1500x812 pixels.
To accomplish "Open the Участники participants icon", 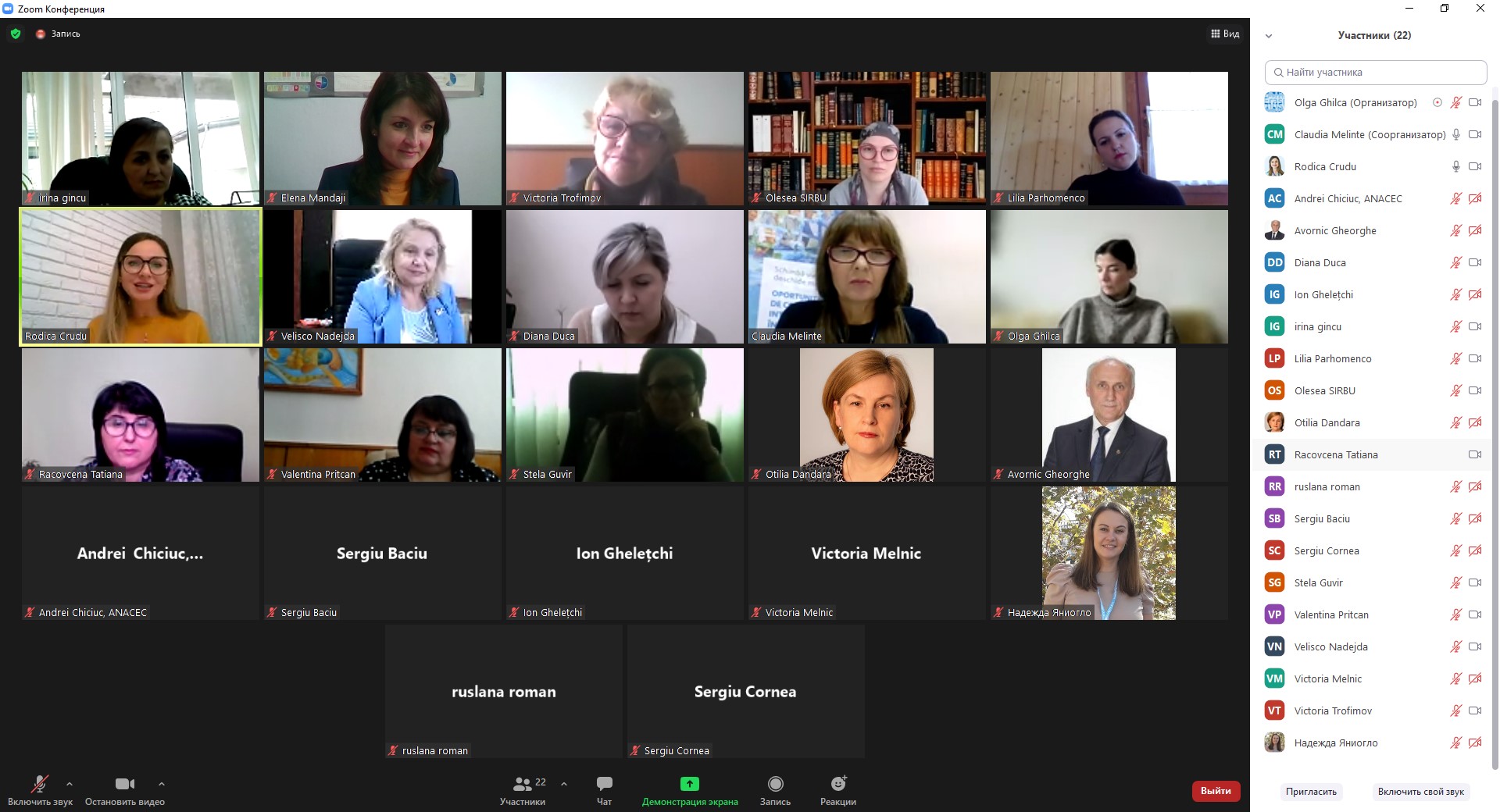I will coord(523,784).
